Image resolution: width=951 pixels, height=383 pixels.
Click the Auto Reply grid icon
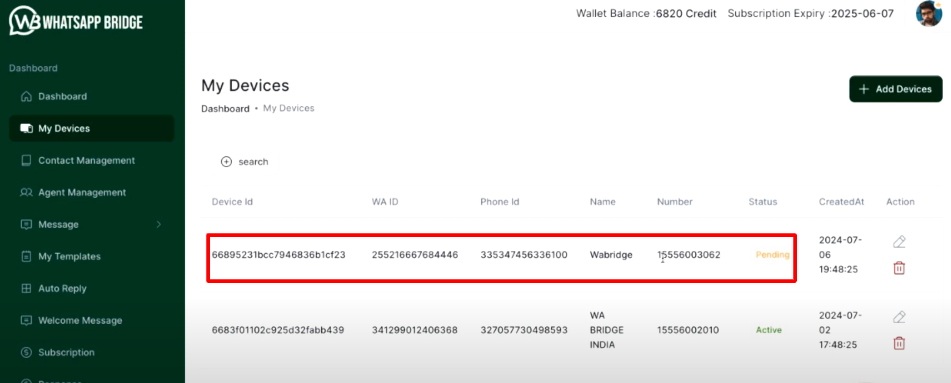25,289
